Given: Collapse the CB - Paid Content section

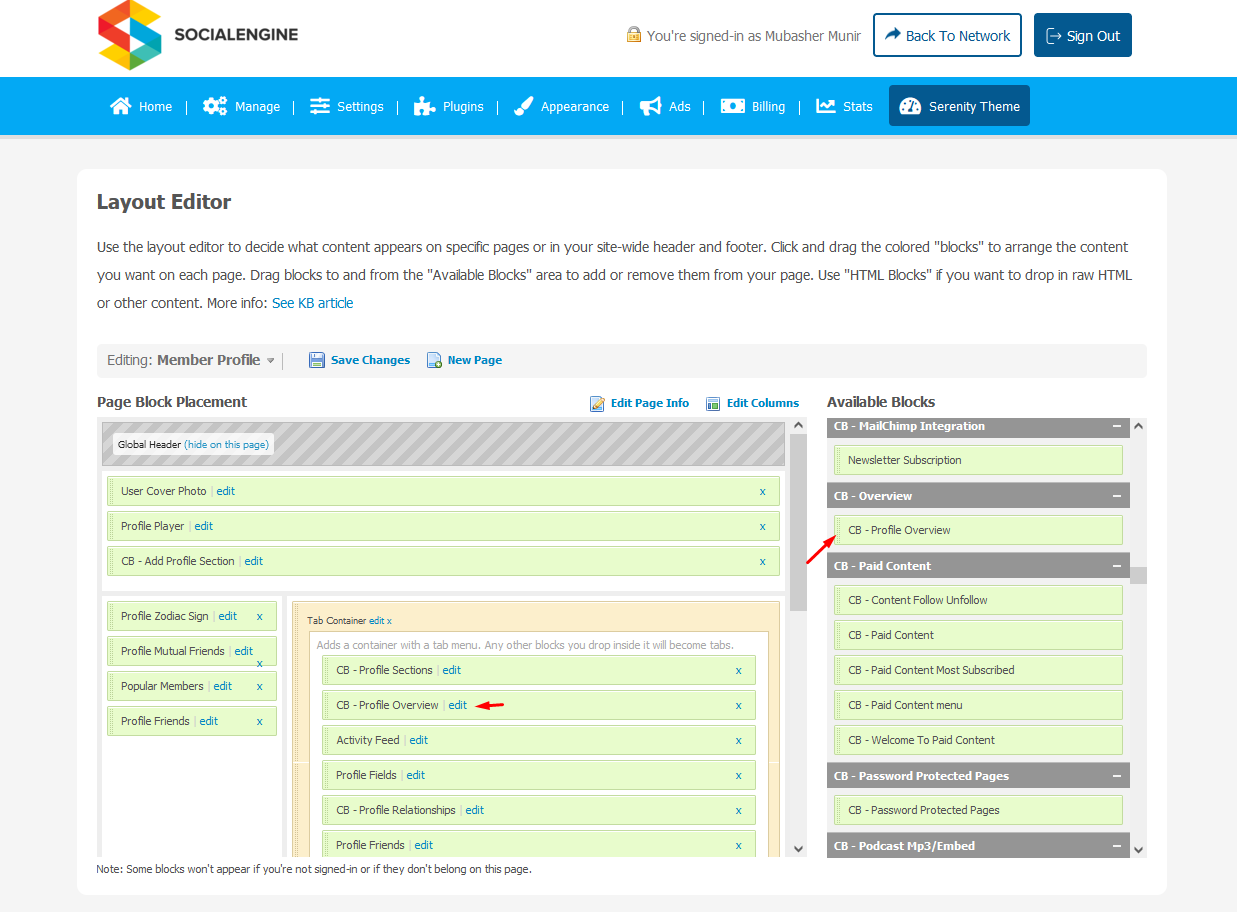Looking at the screenshot, I should click(1117, 566).
